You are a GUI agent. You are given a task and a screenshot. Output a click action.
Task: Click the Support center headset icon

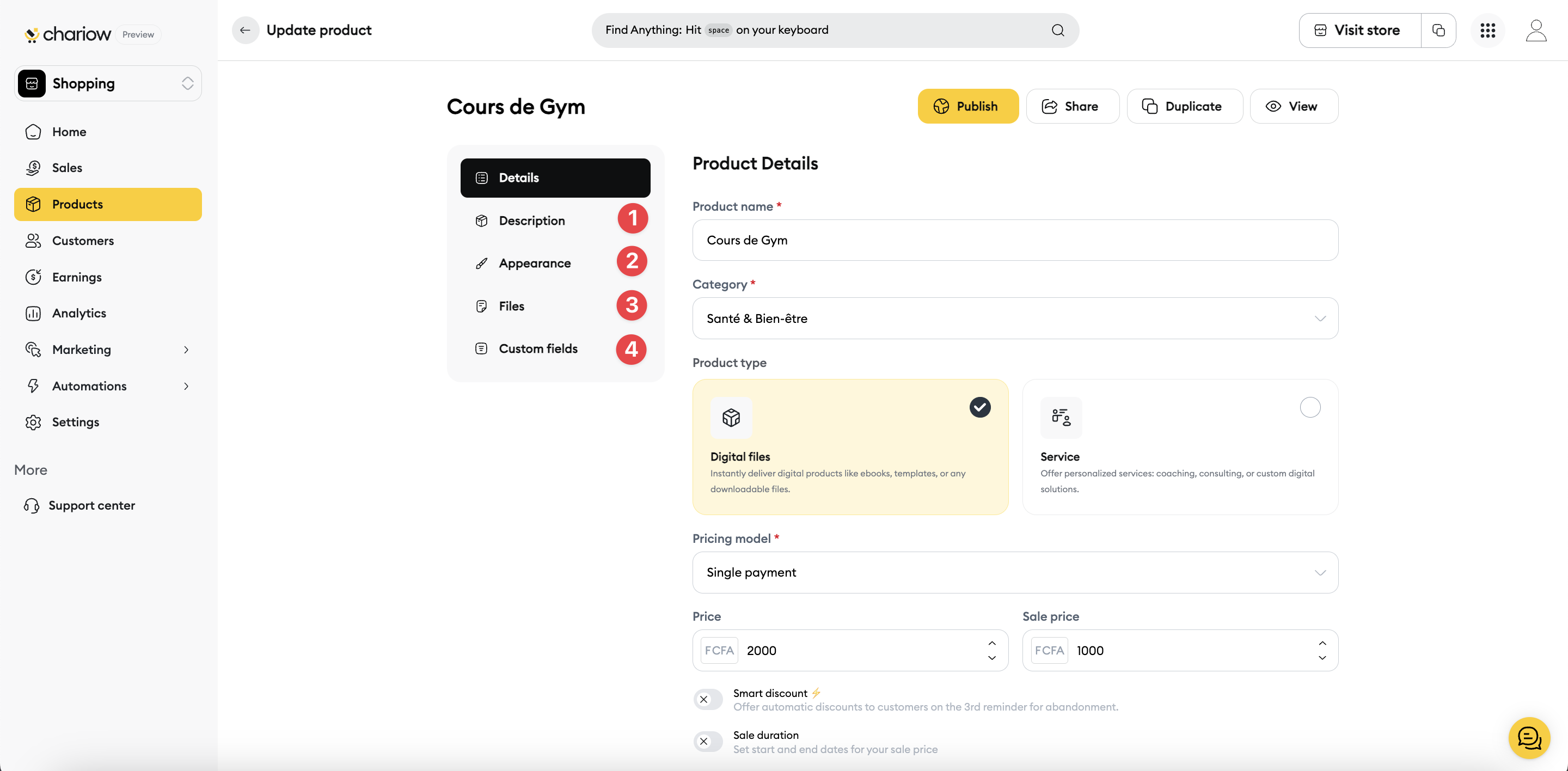tap(32, 506)
